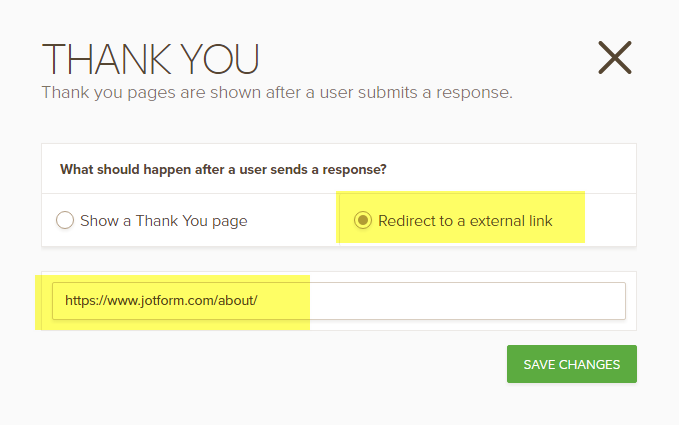Click the question header row's empty area
Screen dimensions: 679x425
[x=520, y=169]
